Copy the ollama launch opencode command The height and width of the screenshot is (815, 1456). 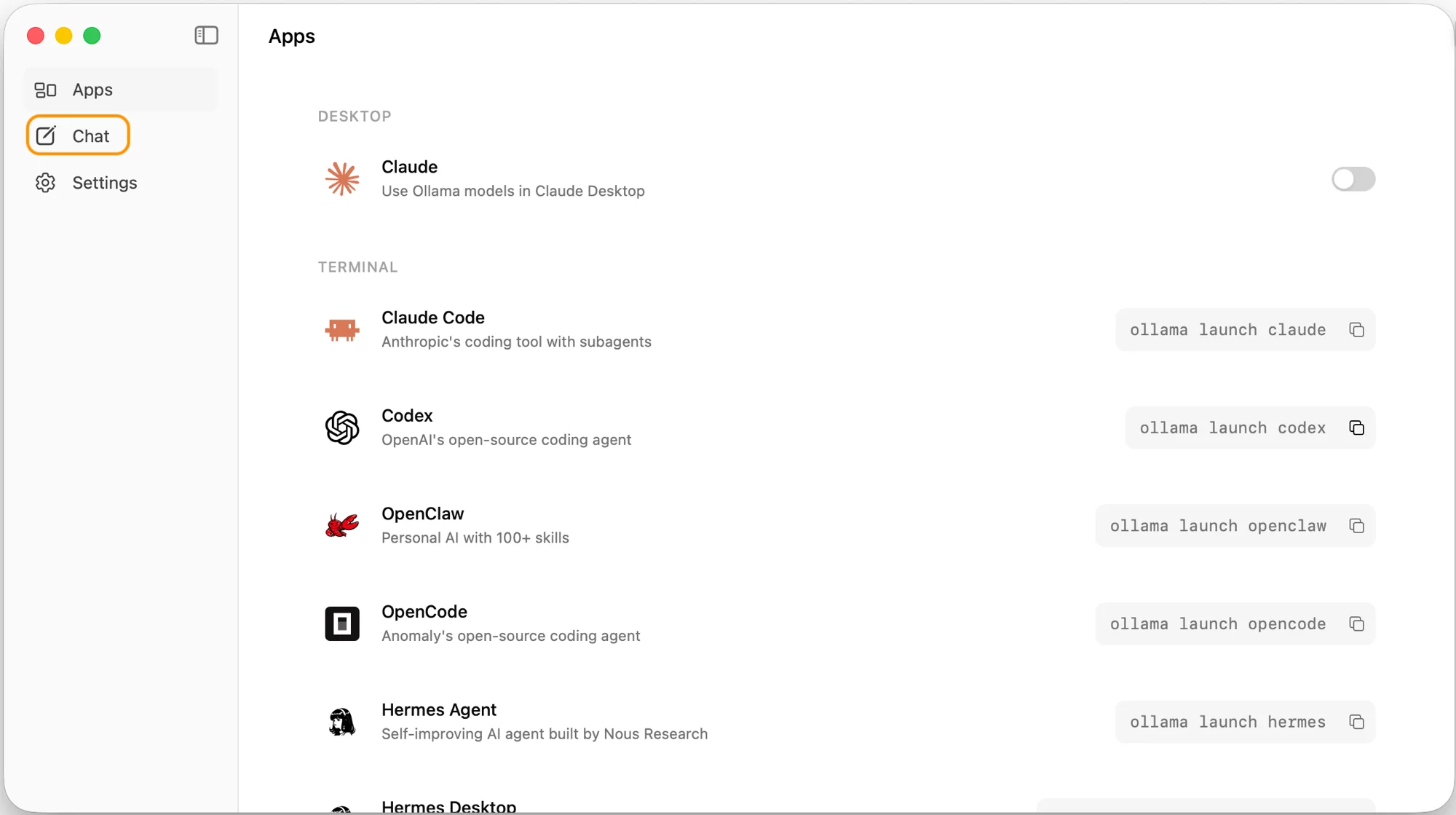1356,624
